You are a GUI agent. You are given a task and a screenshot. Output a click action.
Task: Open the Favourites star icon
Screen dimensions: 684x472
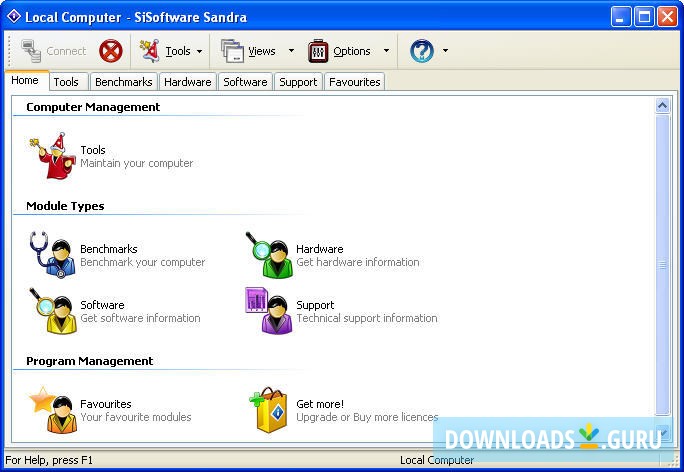[x=53, y=410]
